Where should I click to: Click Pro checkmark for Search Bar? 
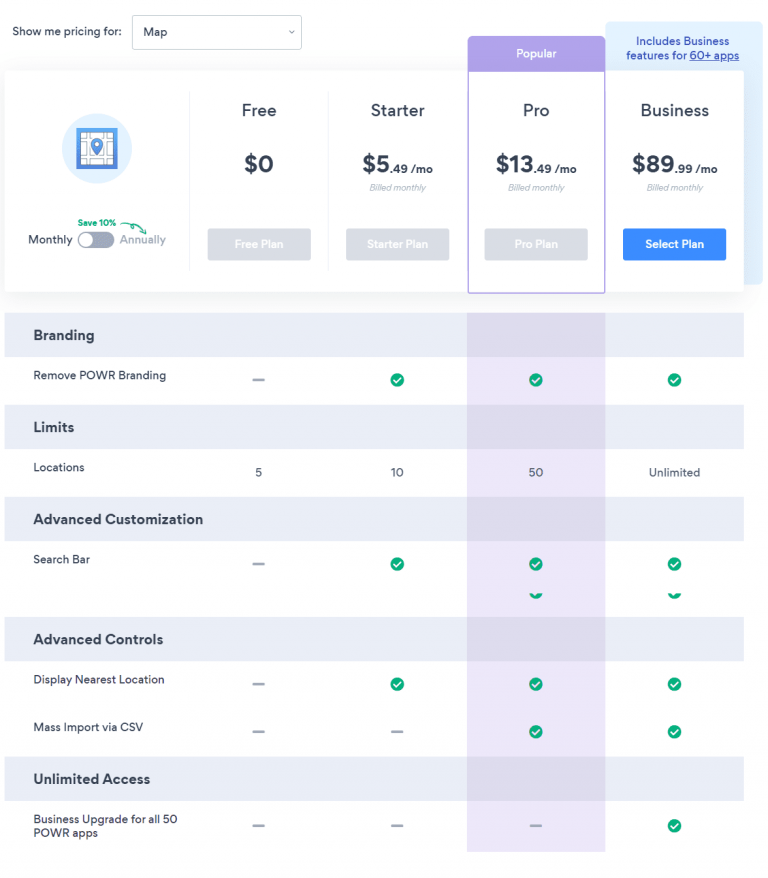[x=536, y=564]
